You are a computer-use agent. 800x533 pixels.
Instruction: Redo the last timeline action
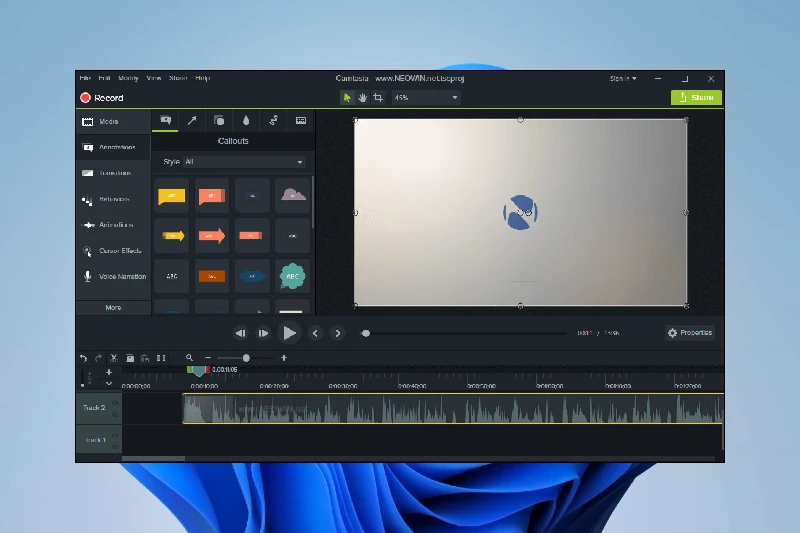[x=98, y=358]
